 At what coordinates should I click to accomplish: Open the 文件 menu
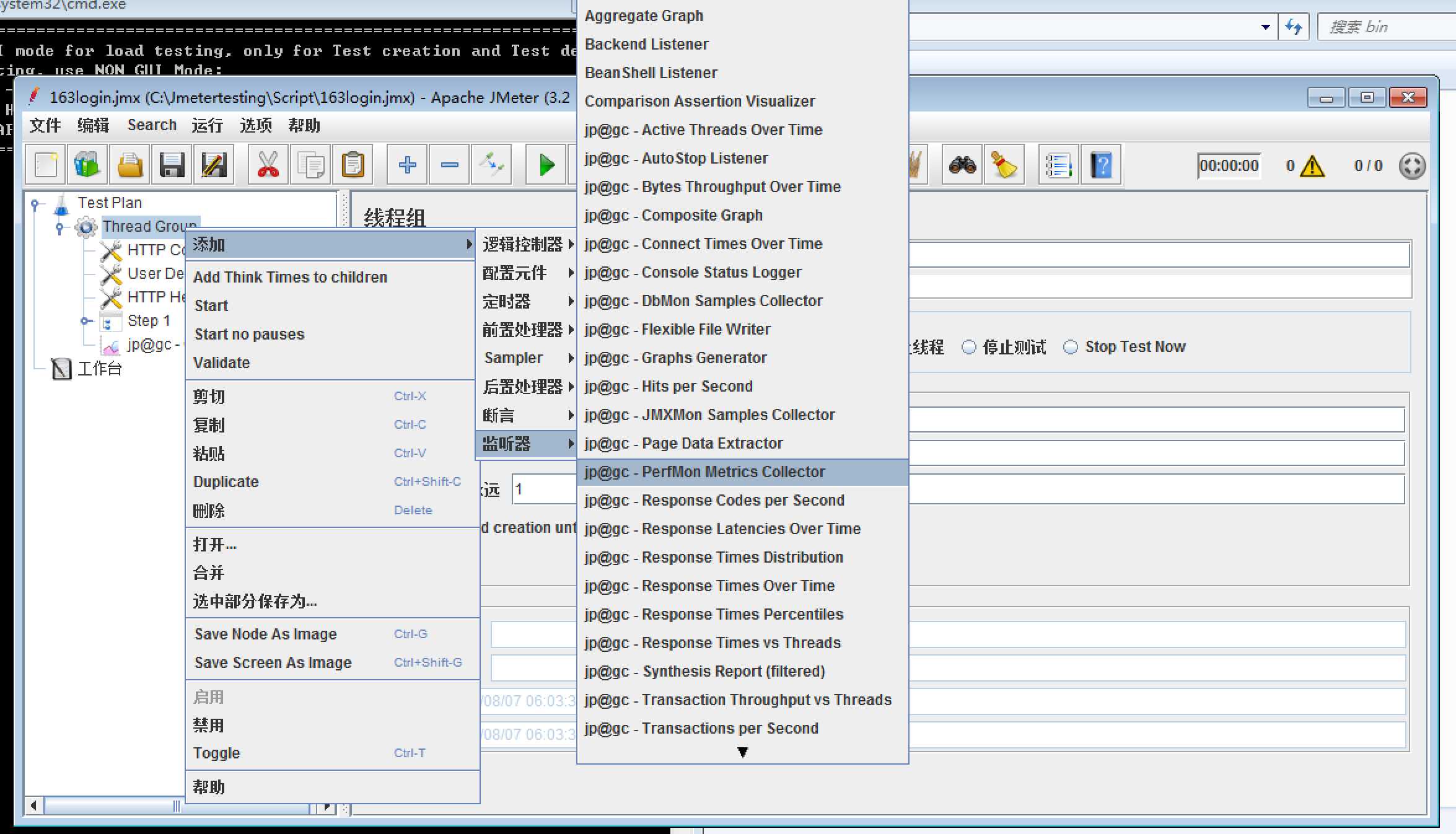45,126
